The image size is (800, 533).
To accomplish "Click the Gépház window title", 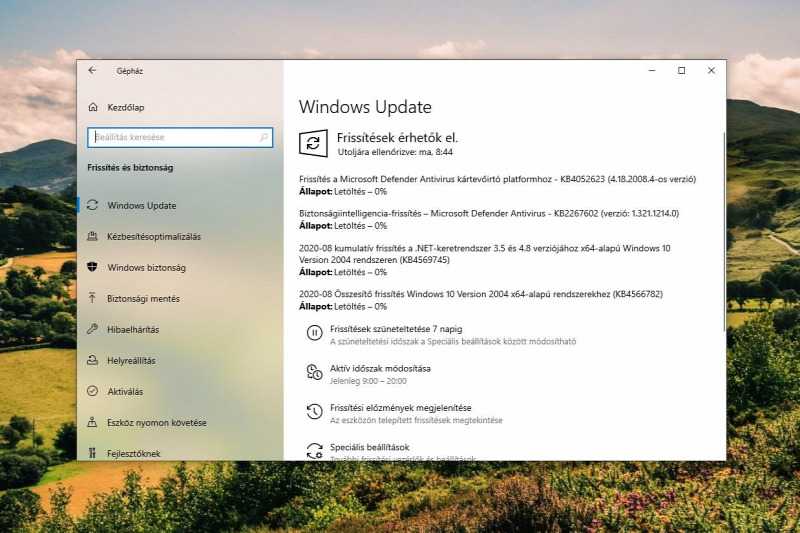I will 130,71.
